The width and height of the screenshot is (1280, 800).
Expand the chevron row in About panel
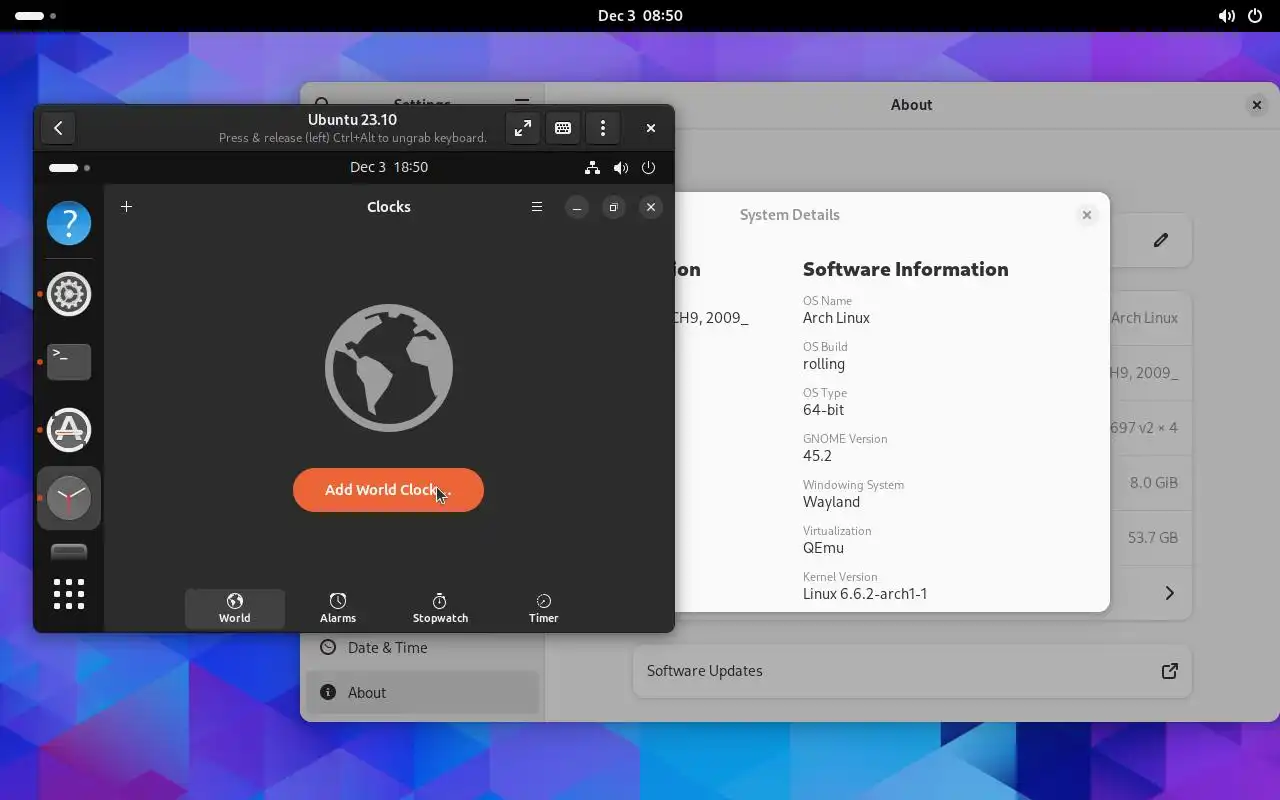click(x=1169, y=593)
